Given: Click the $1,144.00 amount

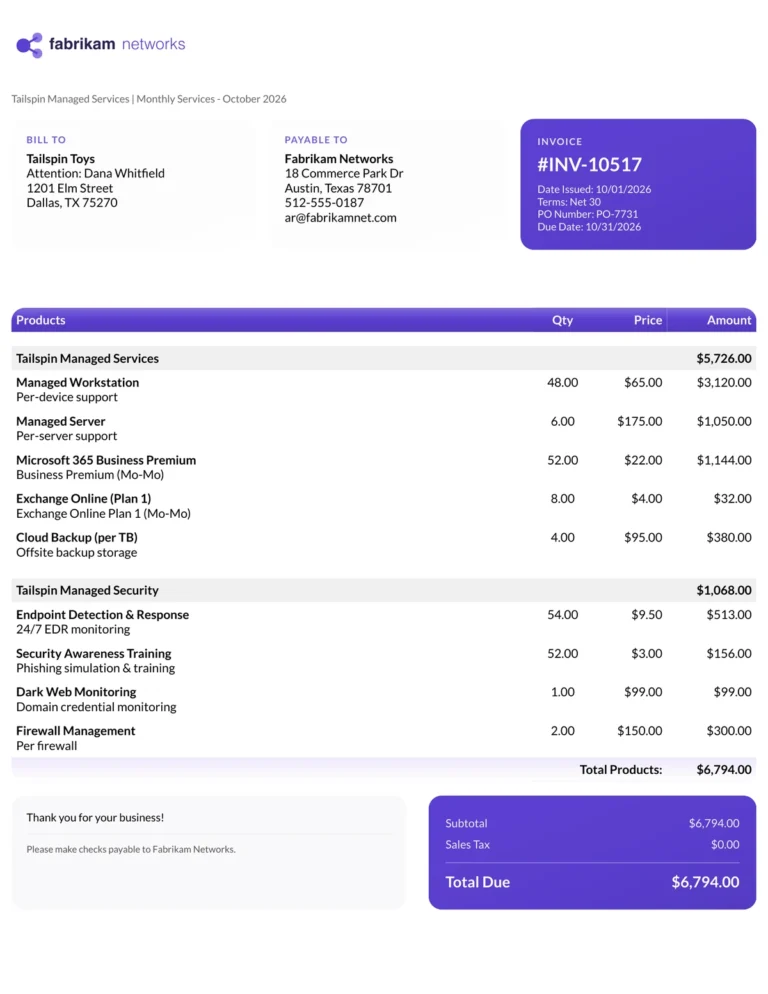Looking at the screenshot, I should click(724, 460).
